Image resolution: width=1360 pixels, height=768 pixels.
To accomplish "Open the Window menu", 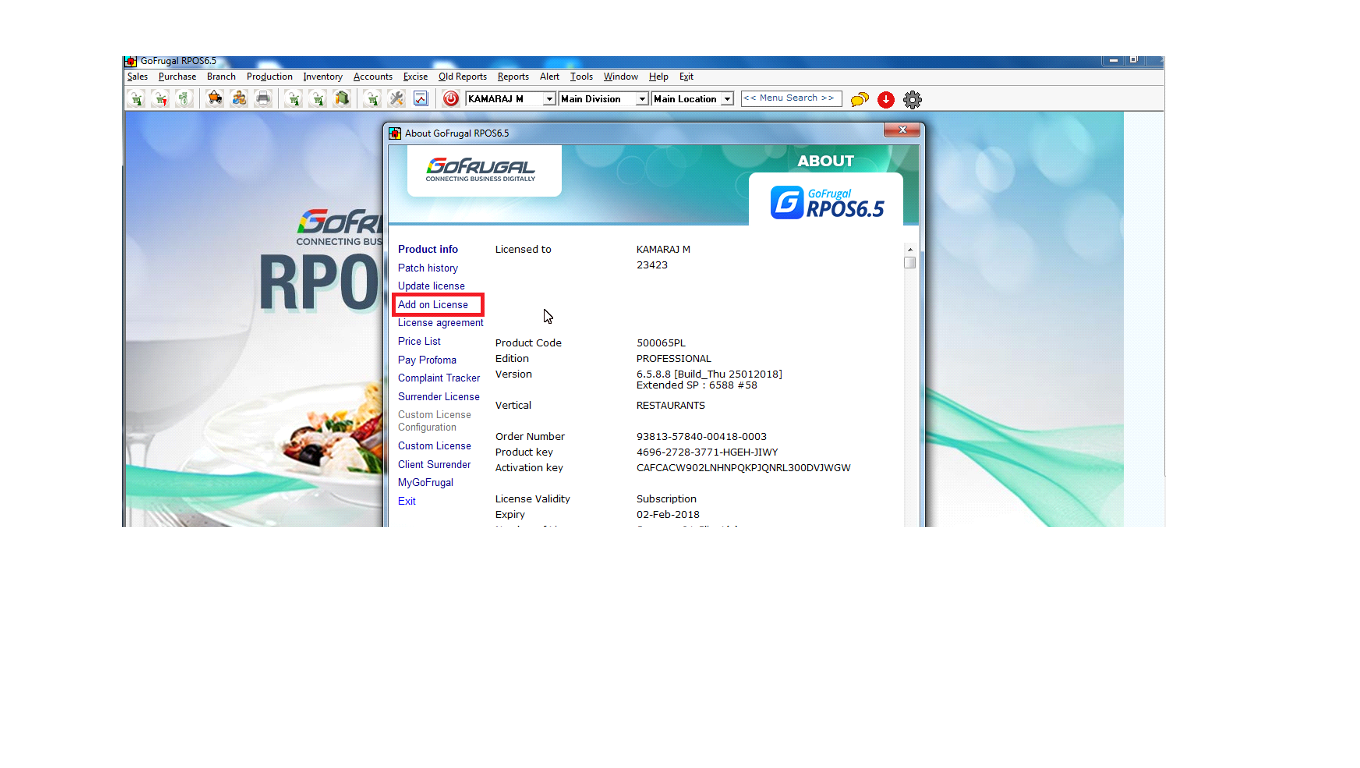I will pyautogui.click(x=621, y=77).
